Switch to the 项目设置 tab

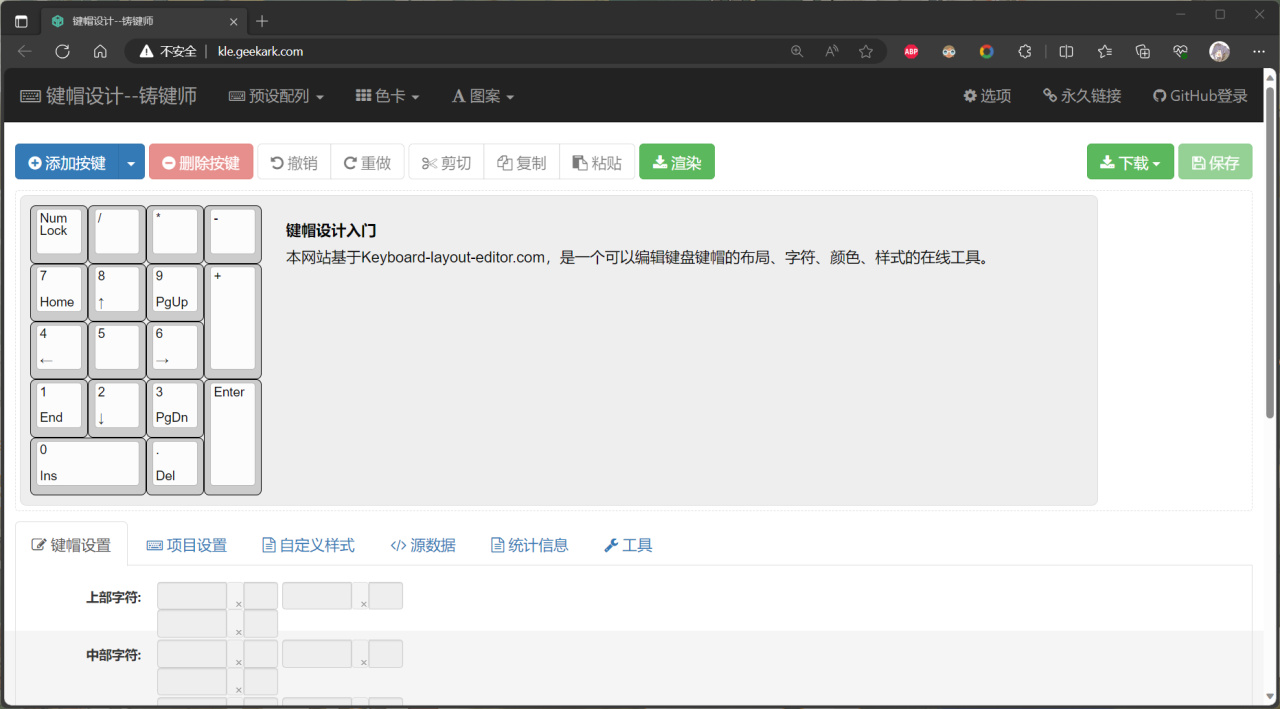(187, 545)
